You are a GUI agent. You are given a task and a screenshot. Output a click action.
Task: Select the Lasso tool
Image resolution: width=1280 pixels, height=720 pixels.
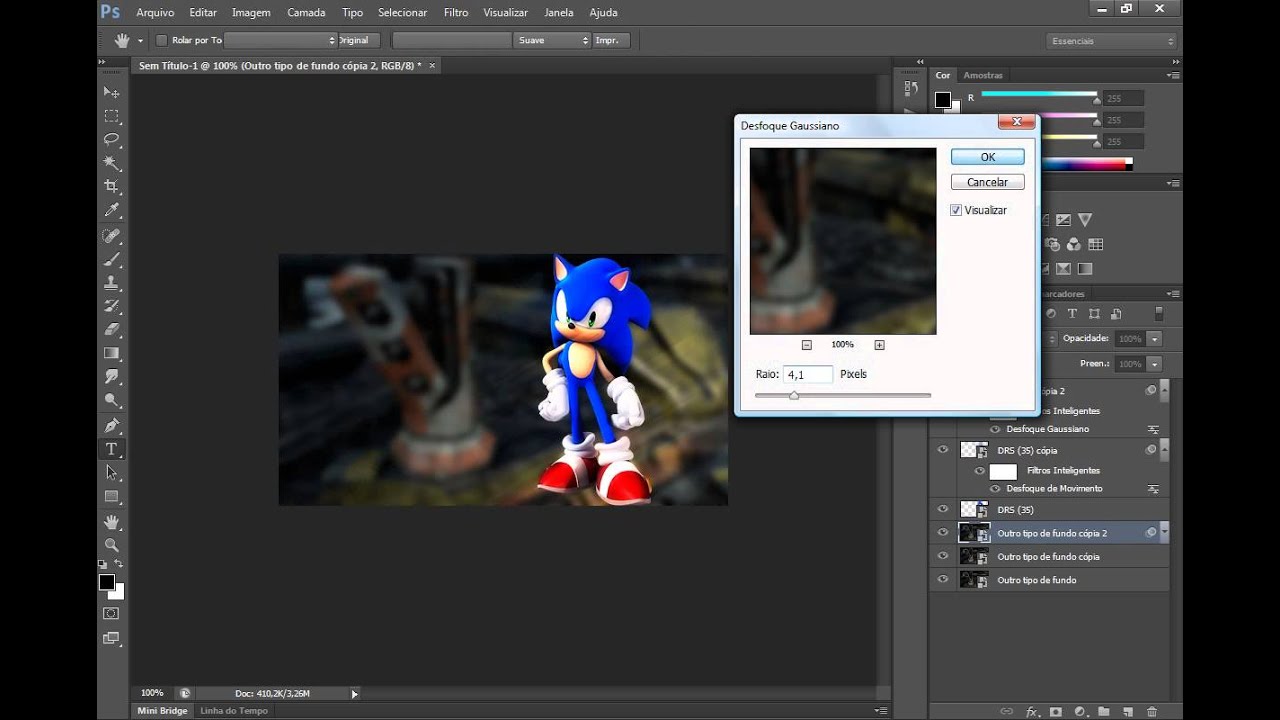coord(112,140)
